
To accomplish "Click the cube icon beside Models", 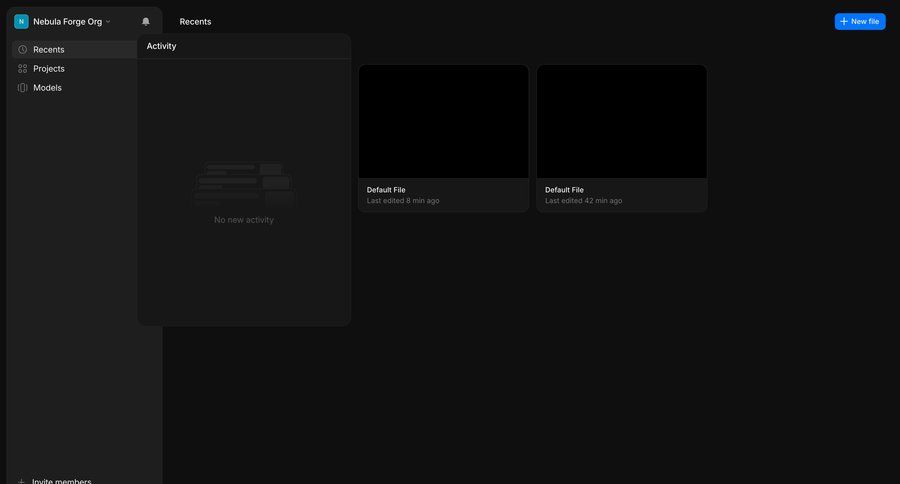I will pyautogui.click(x=22, y=88).
